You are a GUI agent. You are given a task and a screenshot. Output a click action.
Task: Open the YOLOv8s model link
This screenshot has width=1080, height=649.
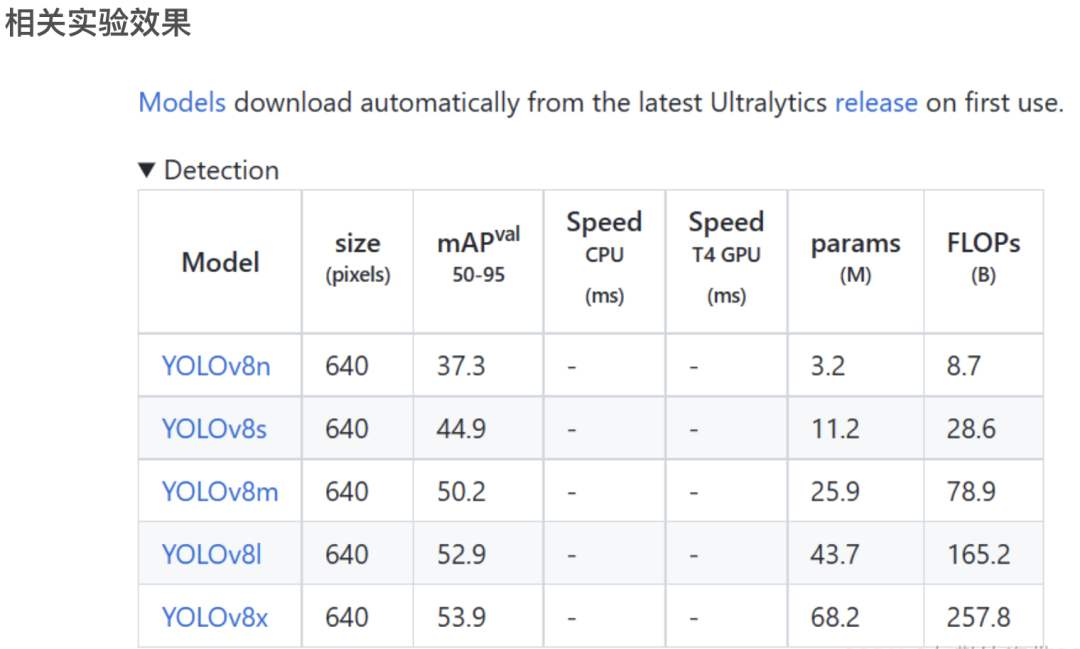(214, 429)
